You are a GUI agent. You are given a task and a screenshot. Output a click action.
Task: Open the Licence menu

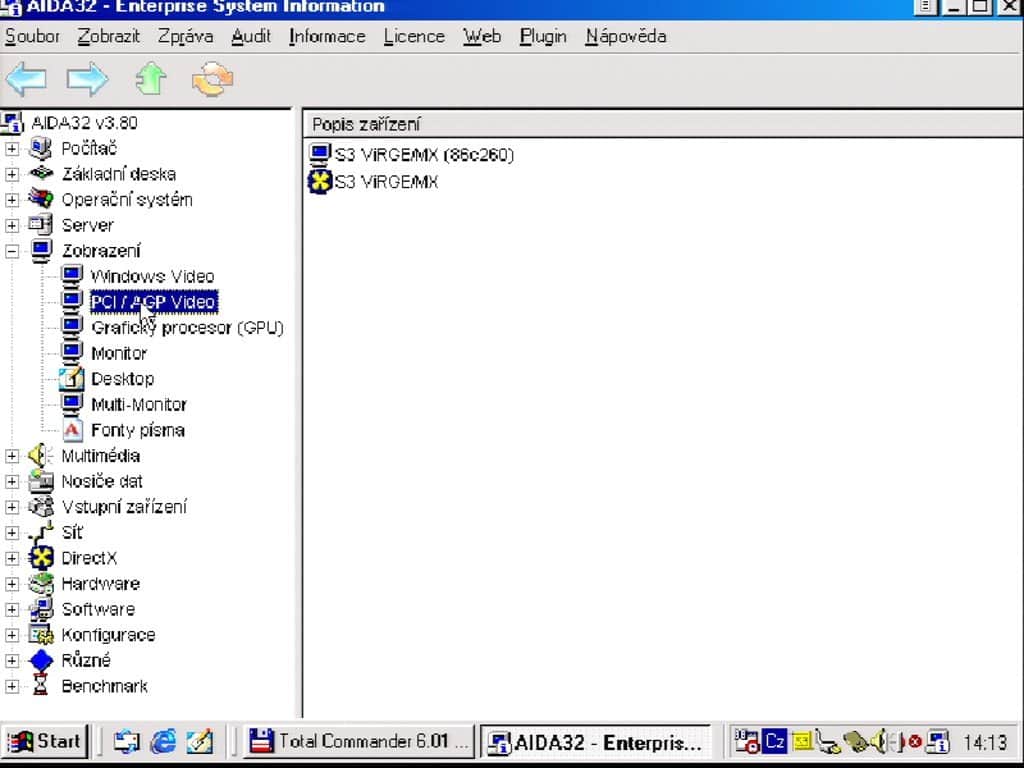pyautogui.click(x=414, y=37)
